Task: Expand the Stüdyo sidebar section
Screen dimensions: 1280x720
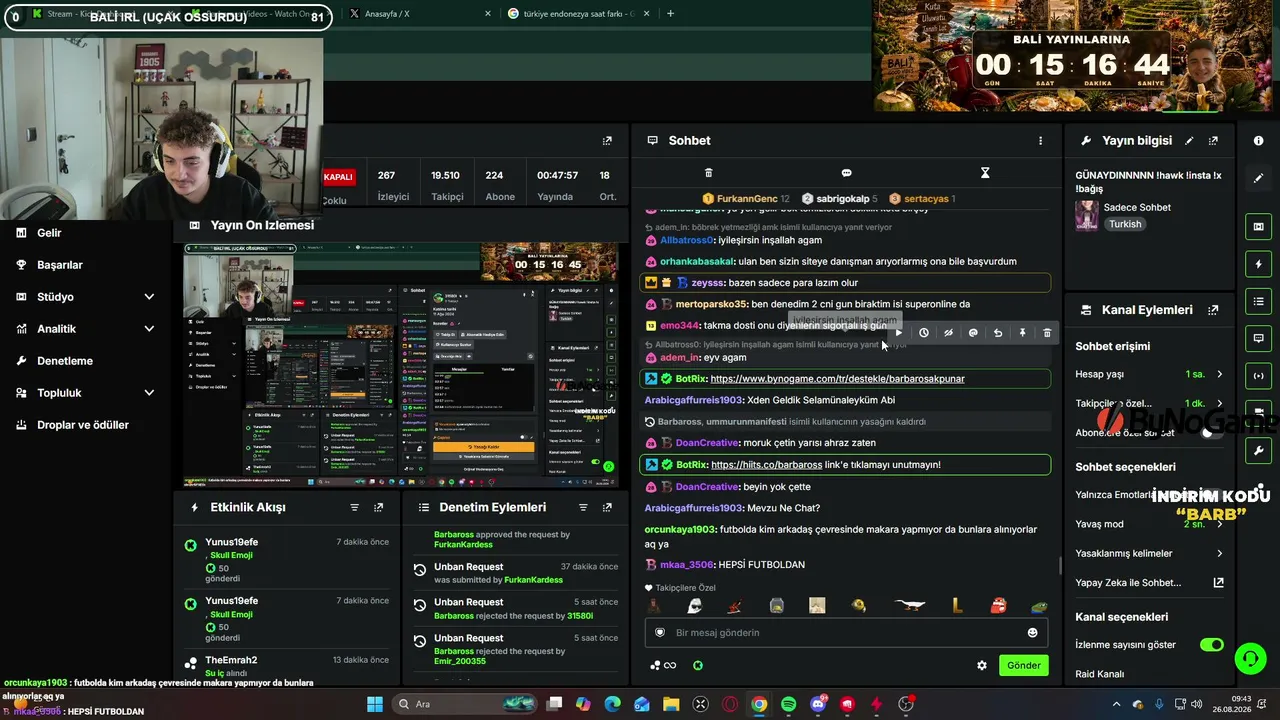Action: pyautogui.click(x=149, y=297)
